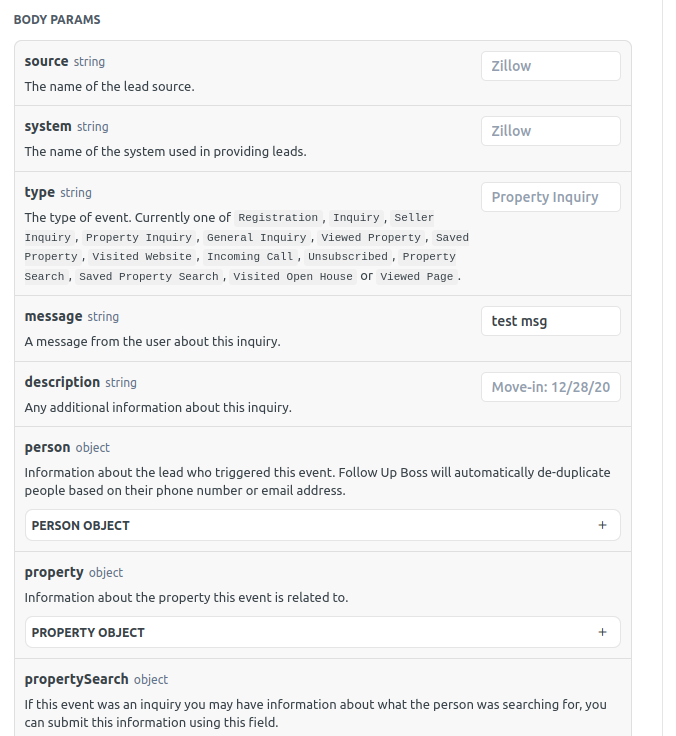Expand the PERSON OBJECT section label
676x736 pixels.
pos(81,525)
